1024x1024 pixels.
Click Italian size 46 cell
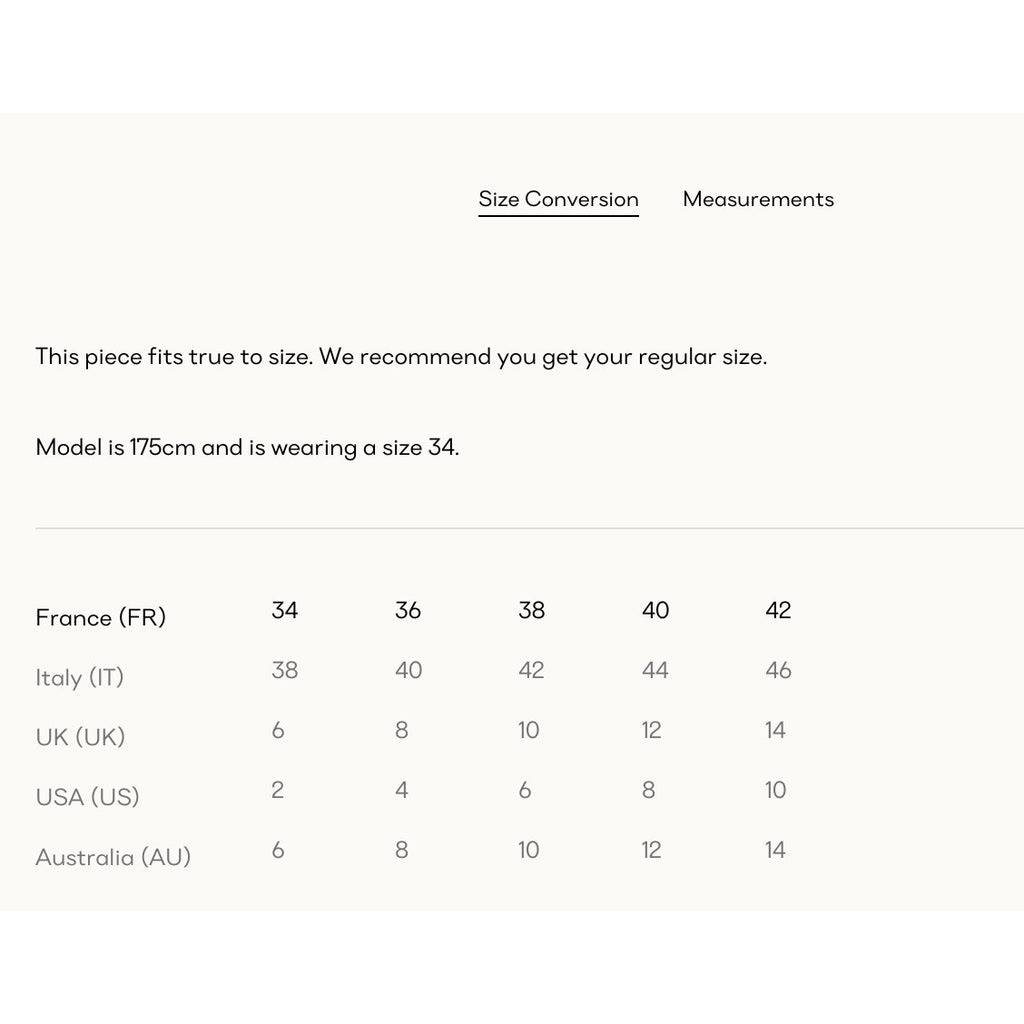pos(778,670)
